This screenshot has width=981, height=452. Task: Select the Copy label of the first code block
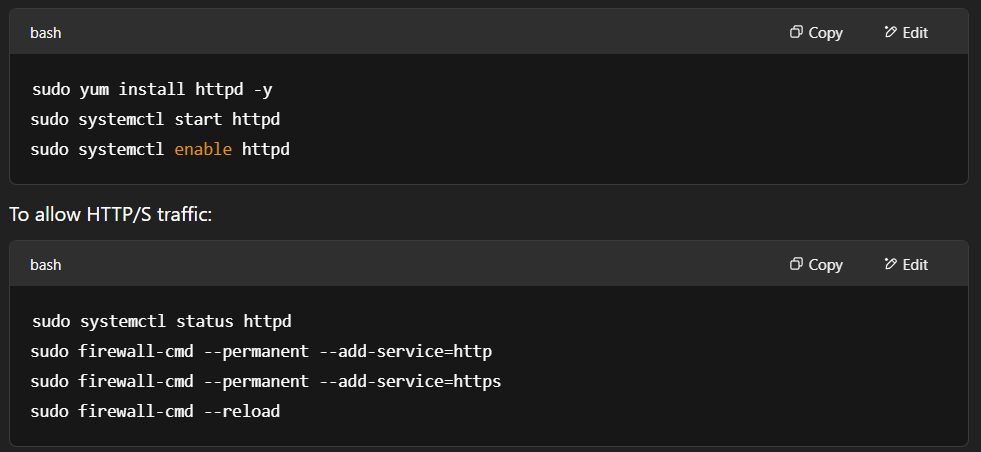pos(825,33)
